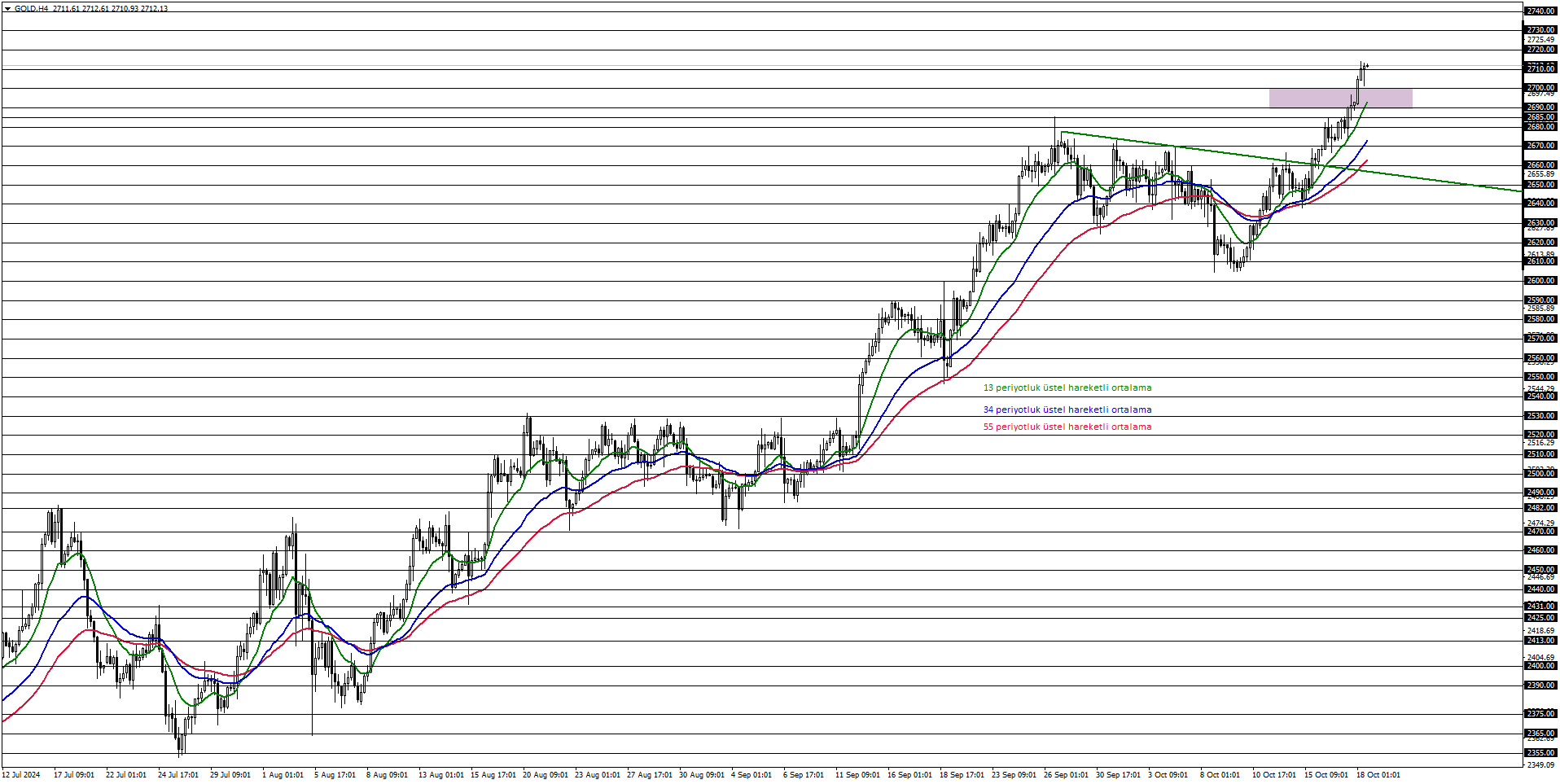Click the 2585.89 axis price value
The width and height of the screenshot is (1560, 784).
[x=1540, y=309]
